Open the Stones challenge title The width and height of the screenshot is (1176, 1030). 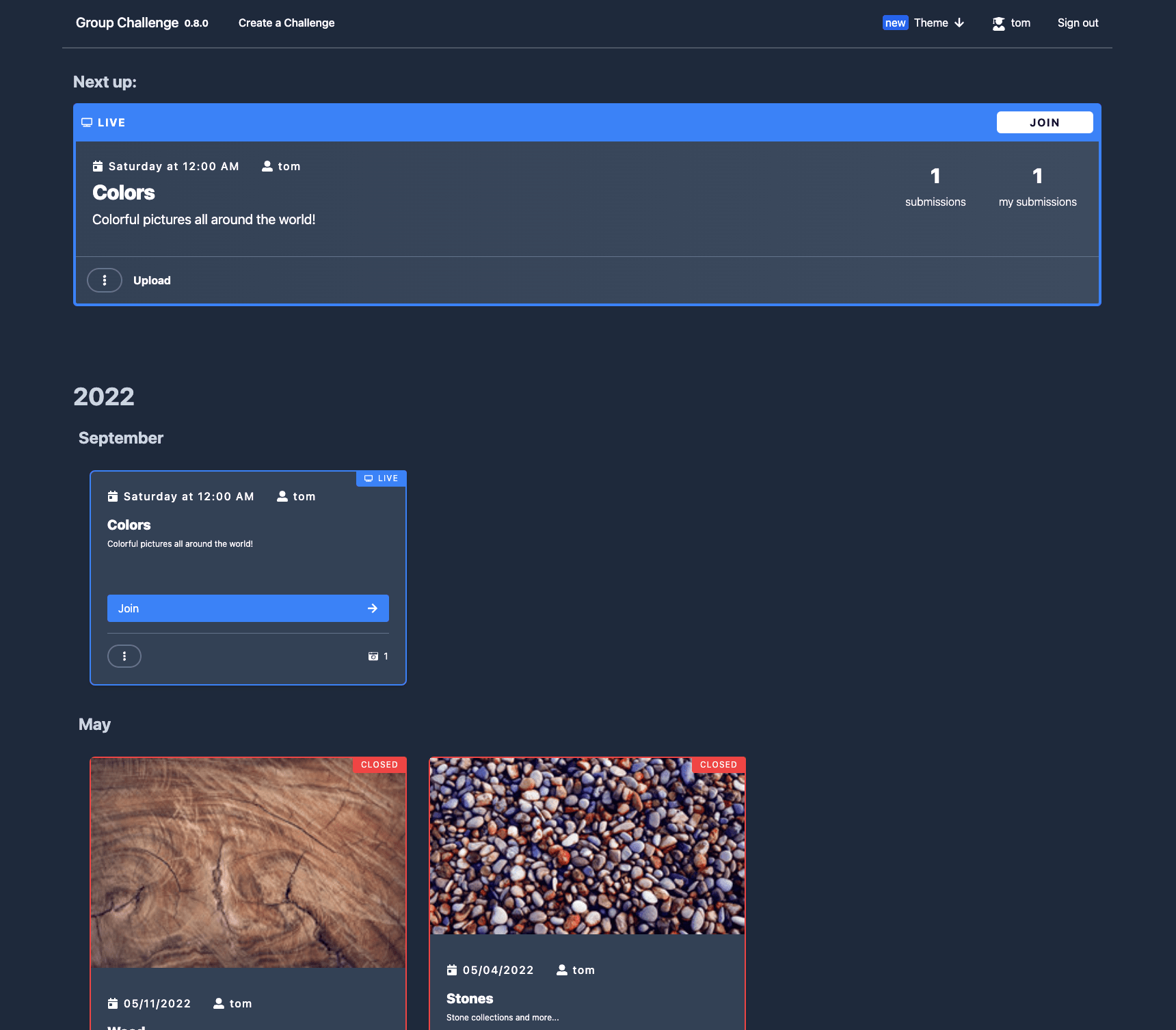470,999
